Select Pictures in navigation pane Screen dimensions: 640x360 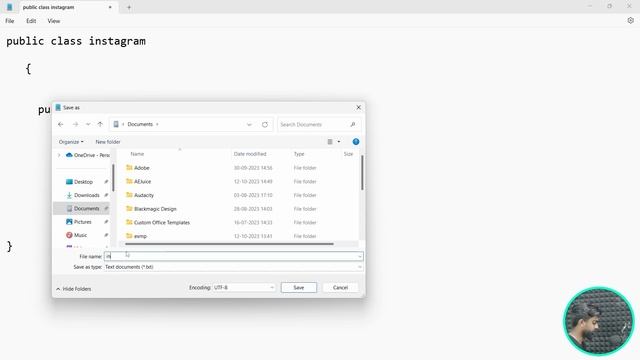point(79,222)
